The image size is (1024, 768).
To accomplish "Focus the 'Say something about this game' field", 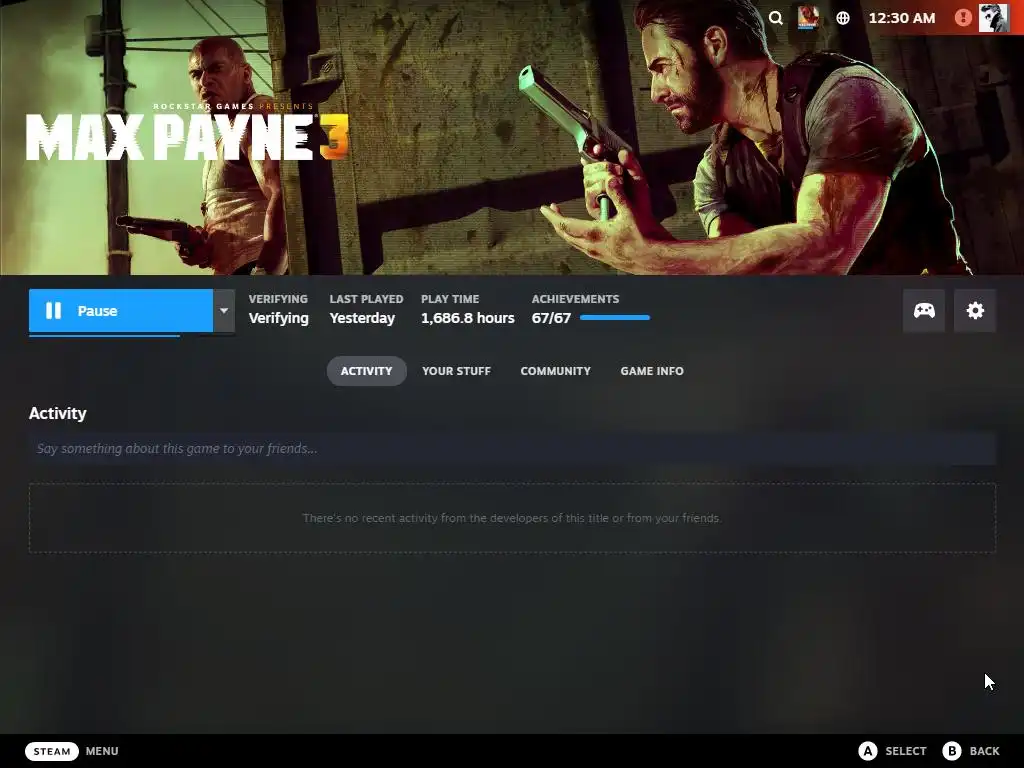I will point(512,449).
